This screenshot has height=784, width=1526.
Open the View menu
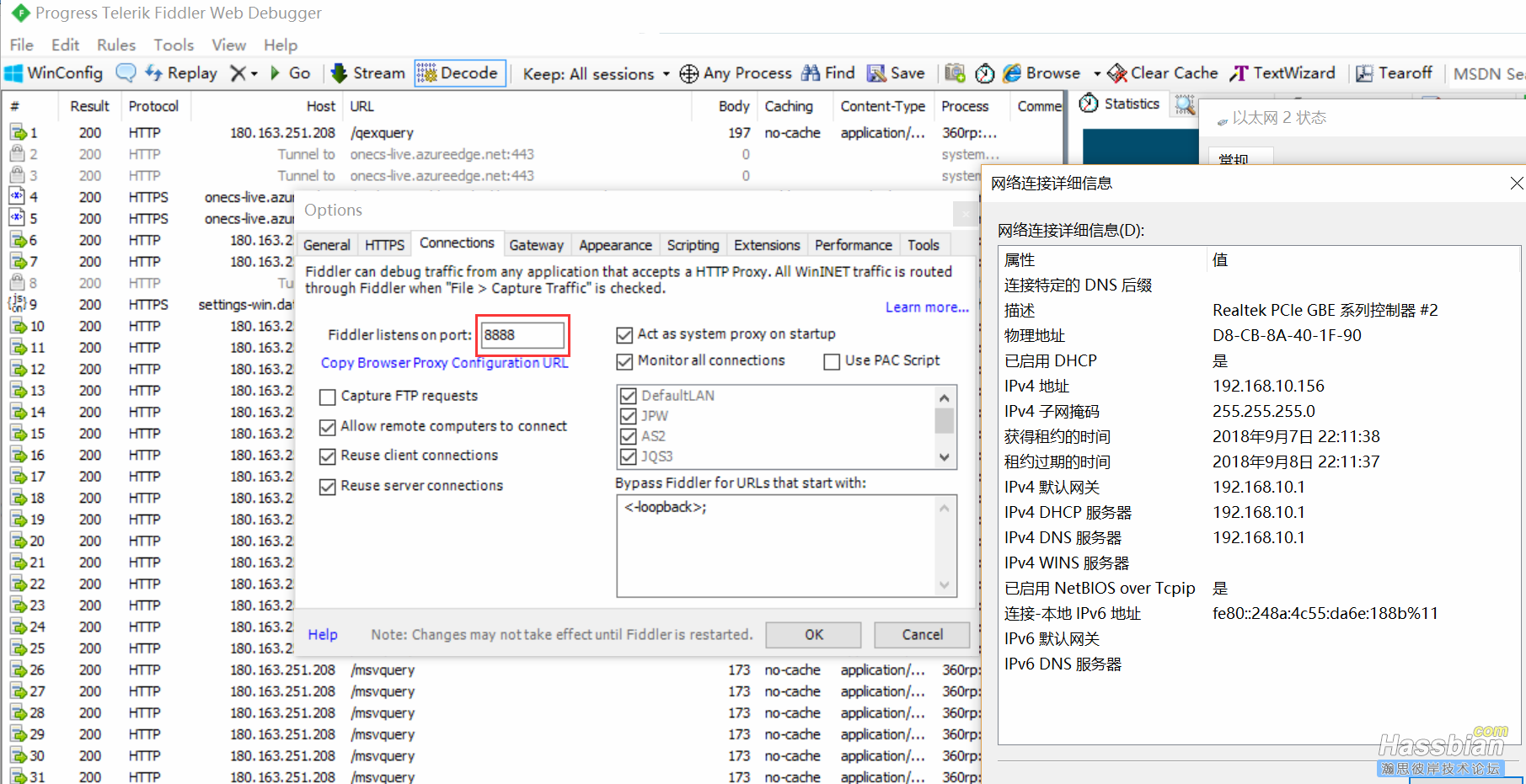228,45
